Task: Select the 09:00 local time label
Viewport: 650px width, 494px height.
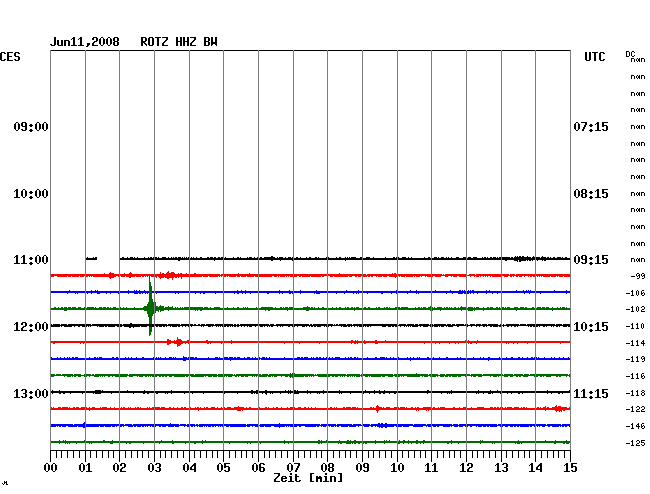Action: [x=31, y=126]
